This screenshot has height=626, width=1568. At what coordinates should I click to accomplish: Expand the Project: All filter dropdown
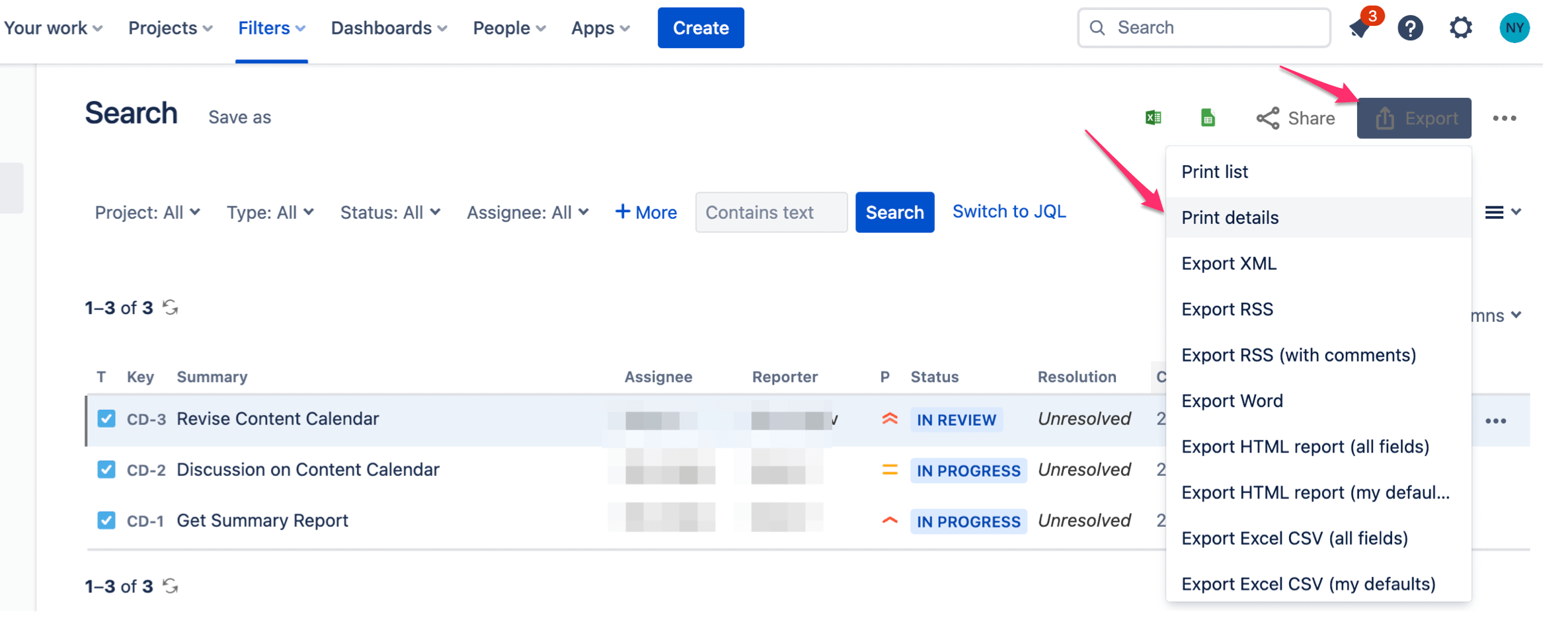tap(147, 212)
